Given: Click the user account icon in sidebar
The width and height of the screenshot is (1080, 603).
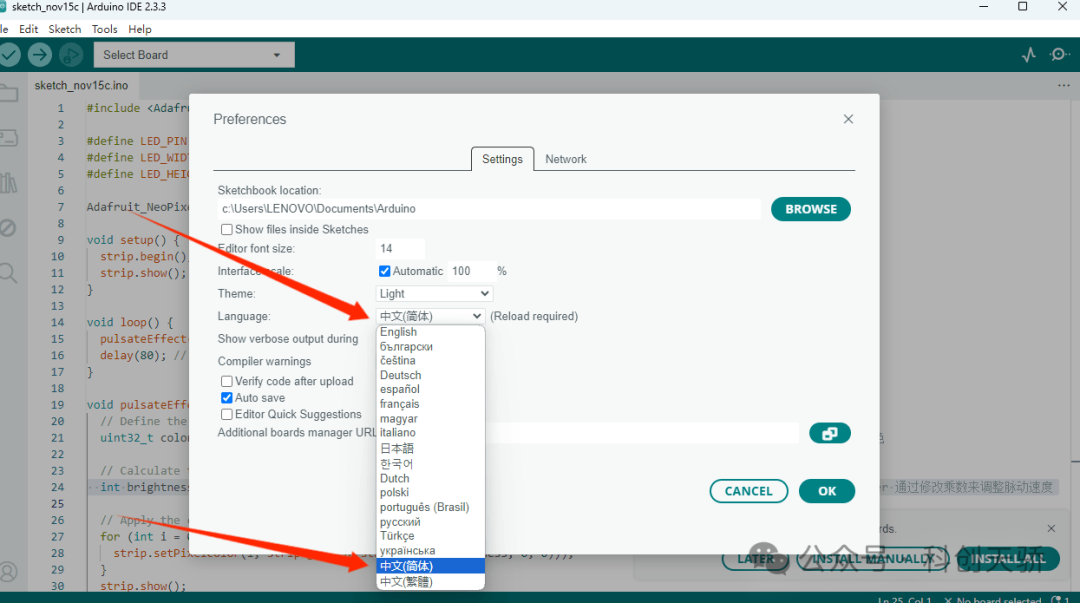Looking at the screenshot, I should [x=8, y=572].
